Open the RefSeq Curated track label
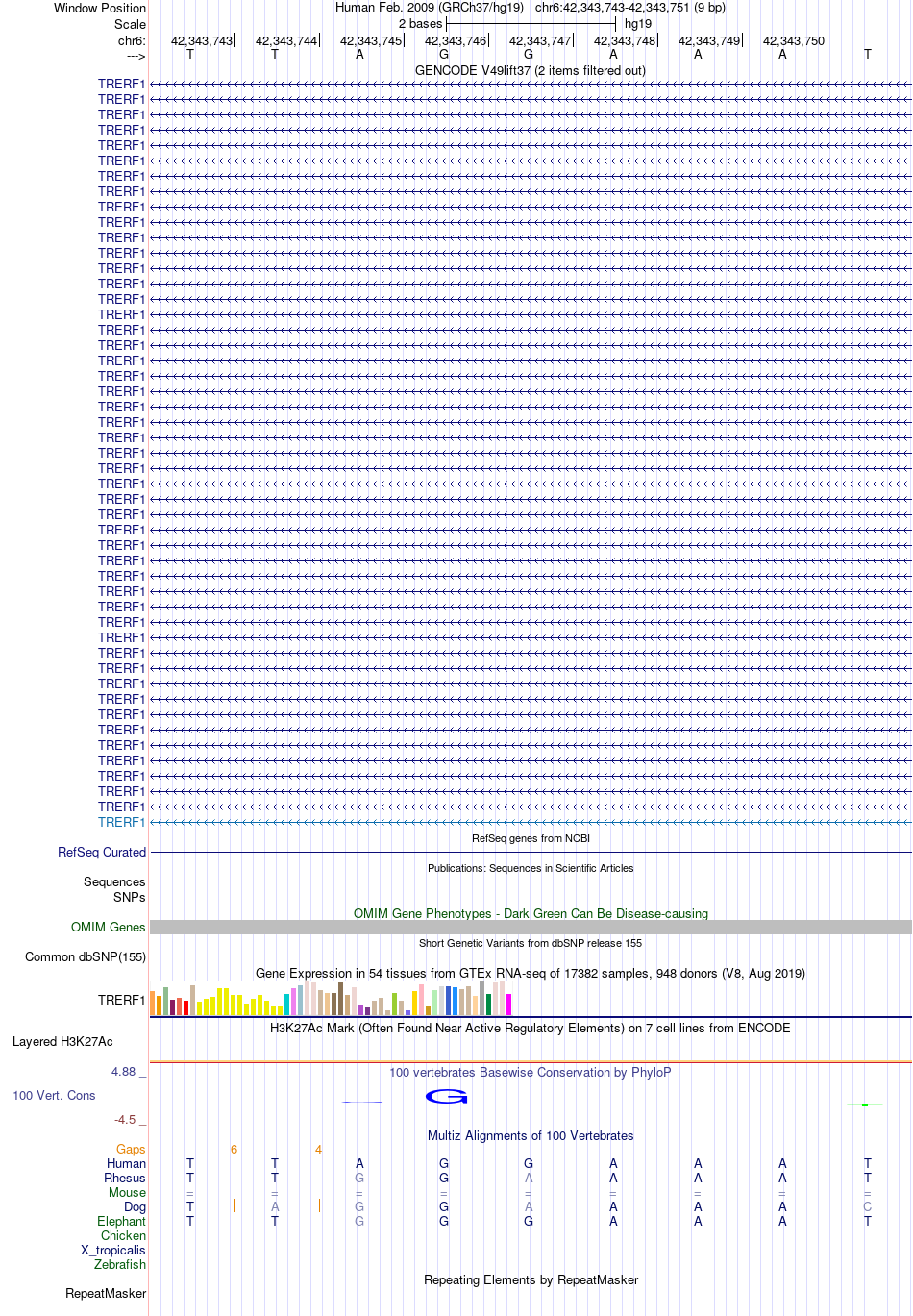913x1316 pixels. (102, 853)
